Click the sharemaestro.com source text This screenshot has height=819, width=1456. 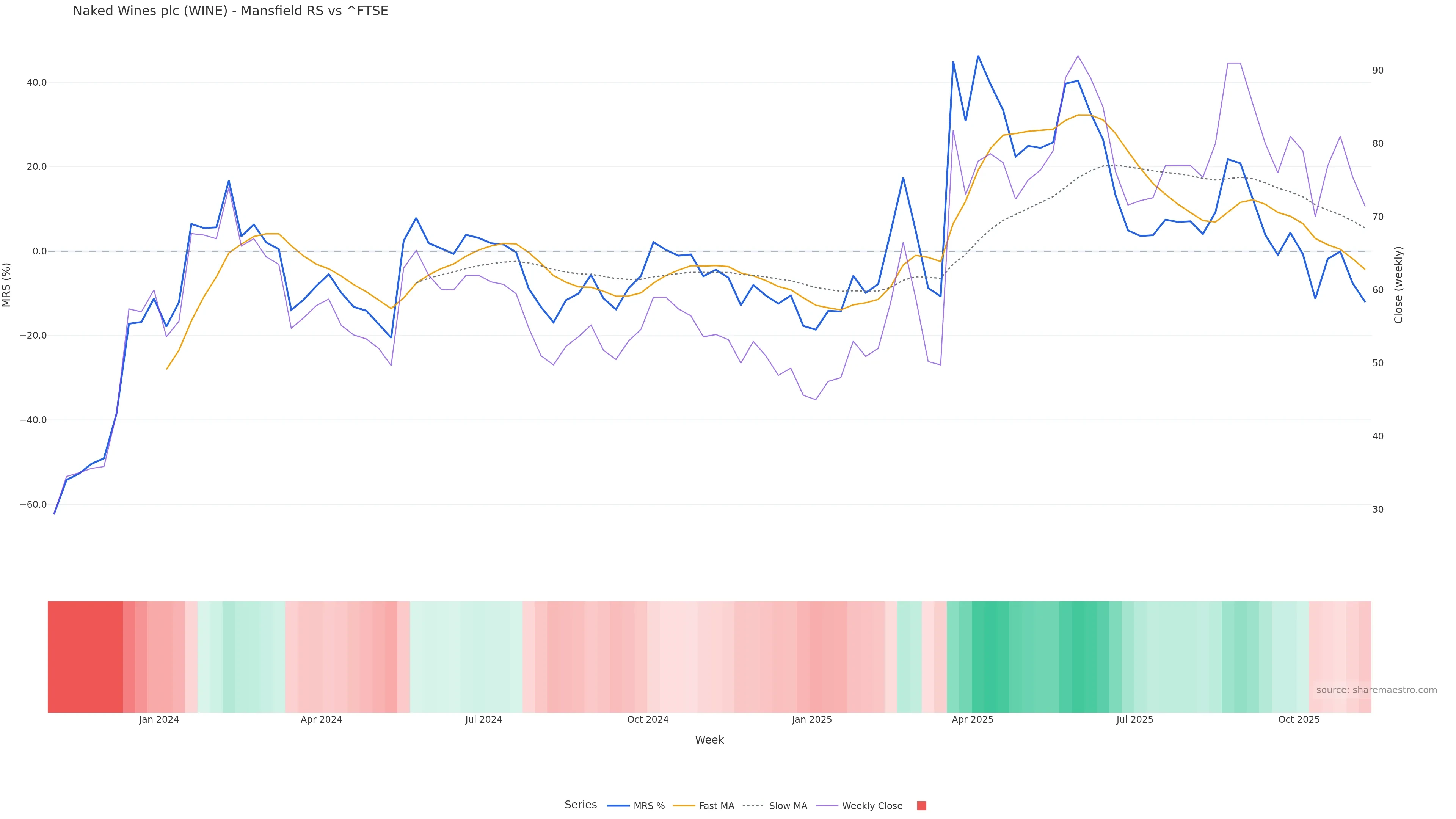(x=1376, y=690)
